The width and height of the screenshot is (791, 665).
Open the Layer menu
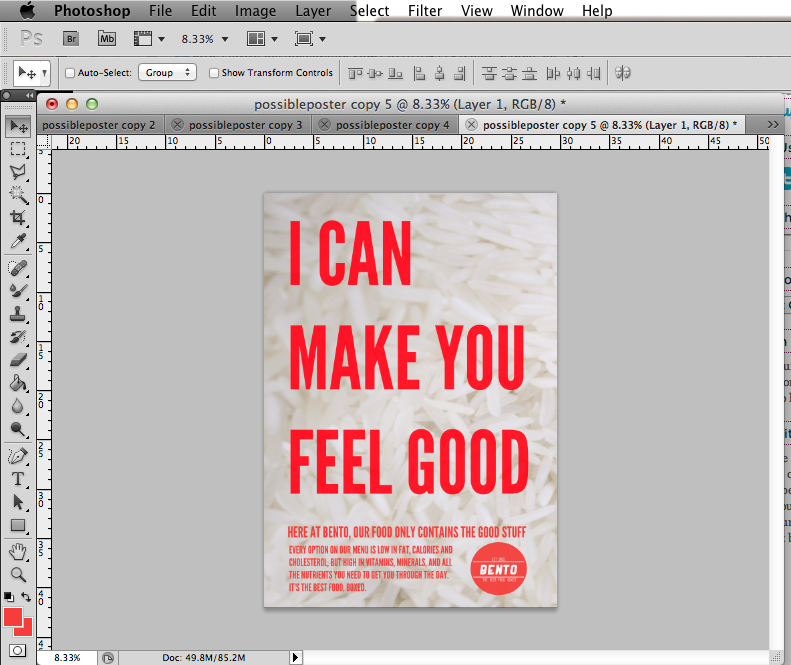(x=313, y=11)
